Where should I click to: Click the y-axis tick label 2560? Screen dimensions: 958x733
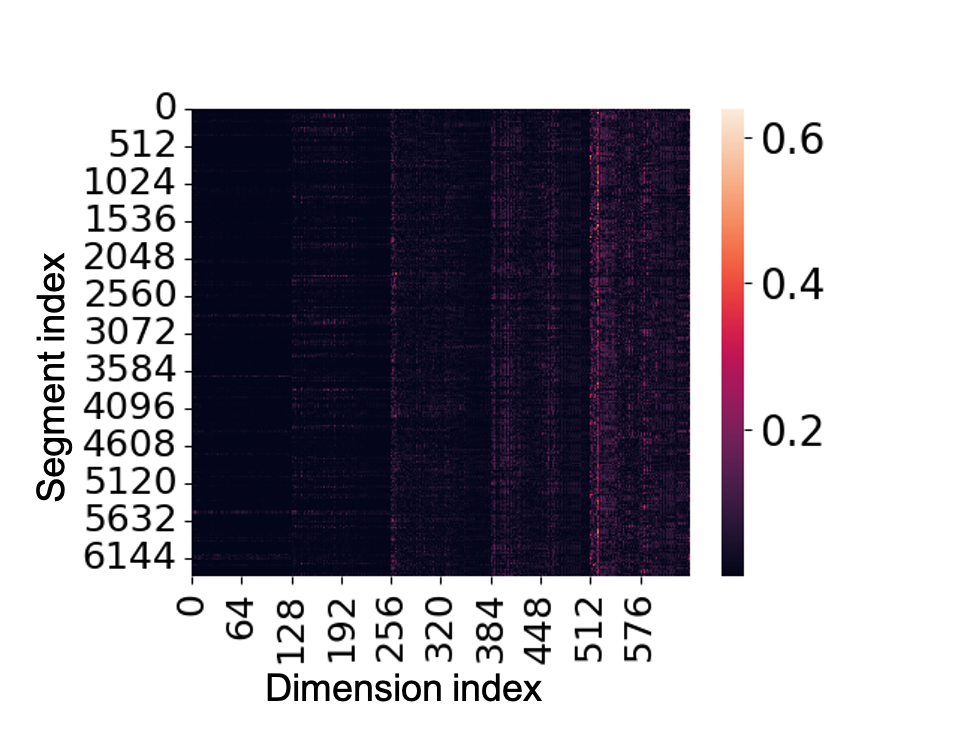click(130, 295)
